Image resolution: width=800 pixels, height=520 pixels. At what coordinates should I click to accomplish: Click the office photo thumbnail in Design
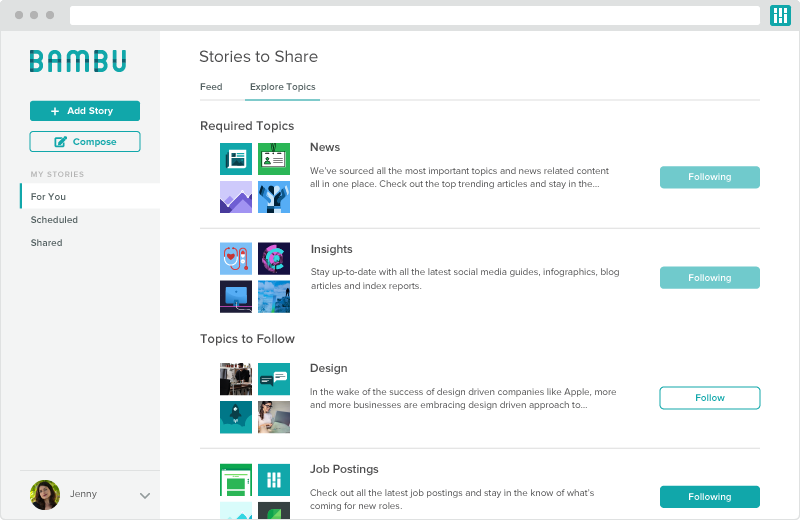pyautogui.click(x=236, y=379)
